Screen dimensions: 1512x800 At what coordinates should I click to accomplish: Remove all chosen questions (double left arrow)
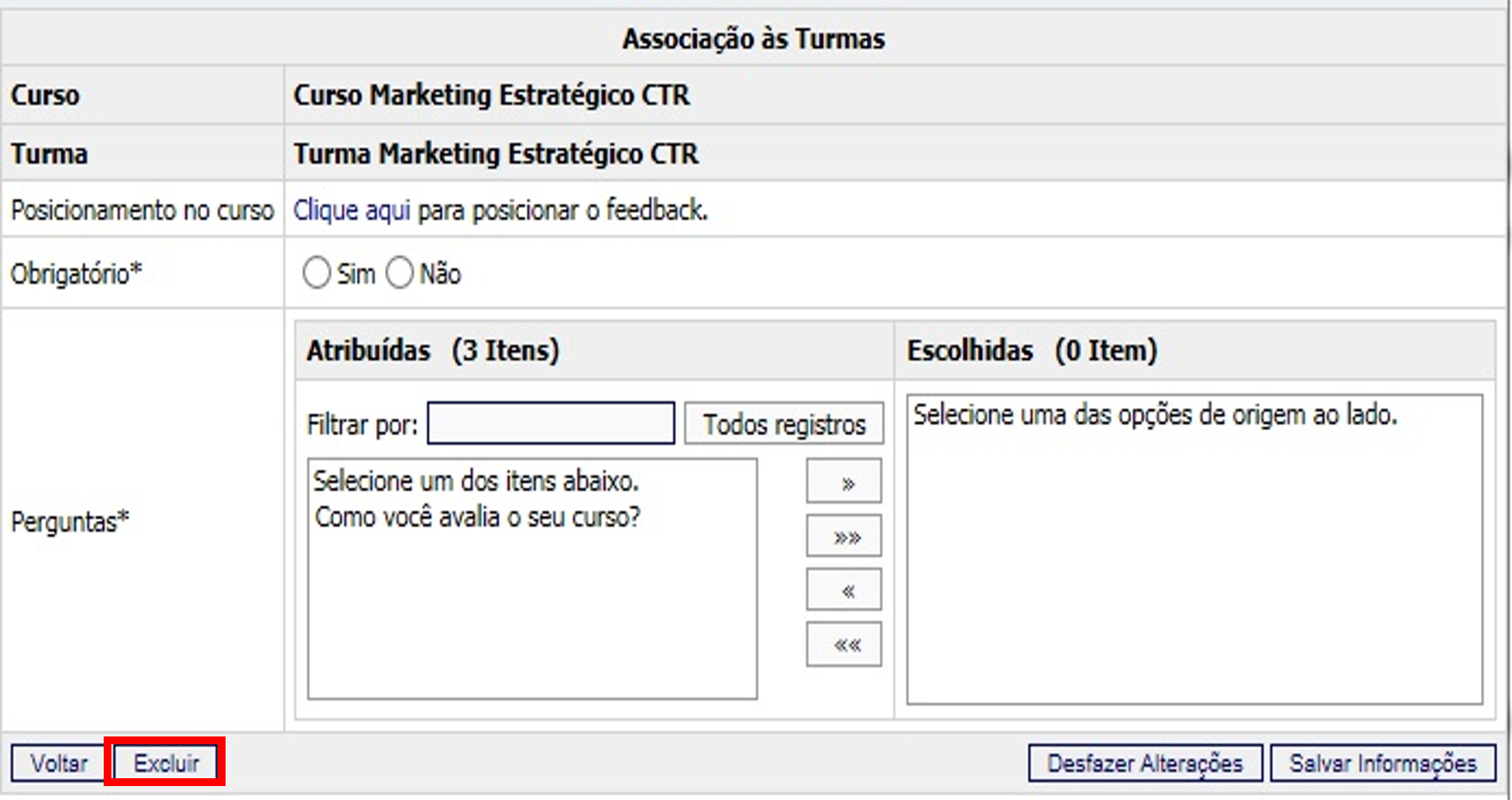(x=843, y=645)
